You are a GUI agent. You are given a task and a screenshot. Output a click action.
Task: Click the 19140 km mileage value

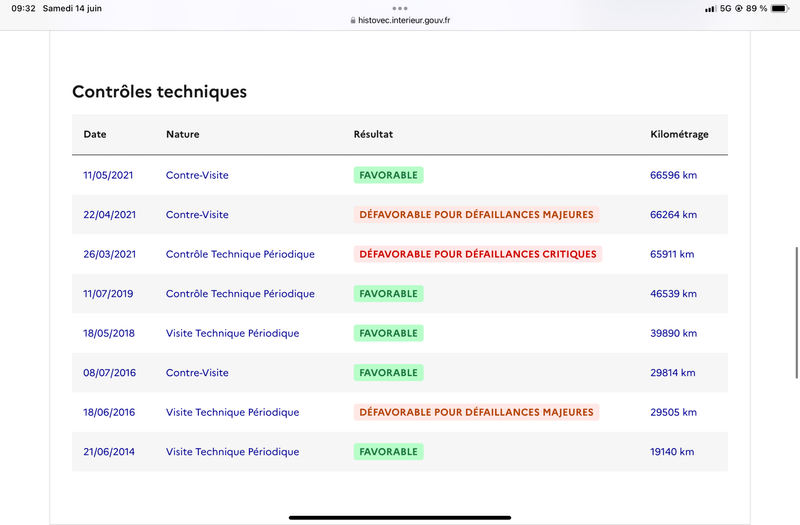[x=672, y=452]
